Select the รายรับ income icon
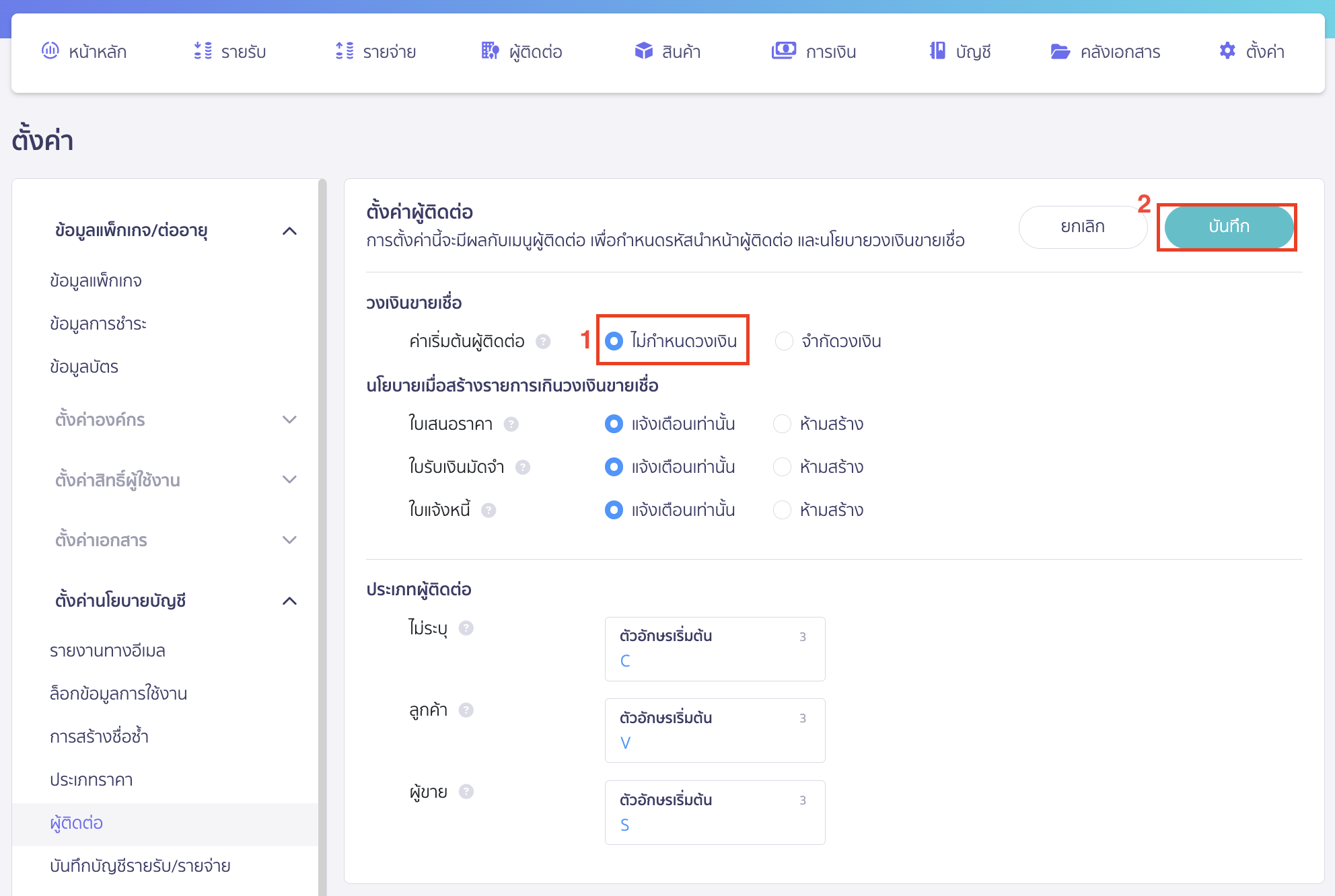The image size is (1335, 896). [201, 51]
